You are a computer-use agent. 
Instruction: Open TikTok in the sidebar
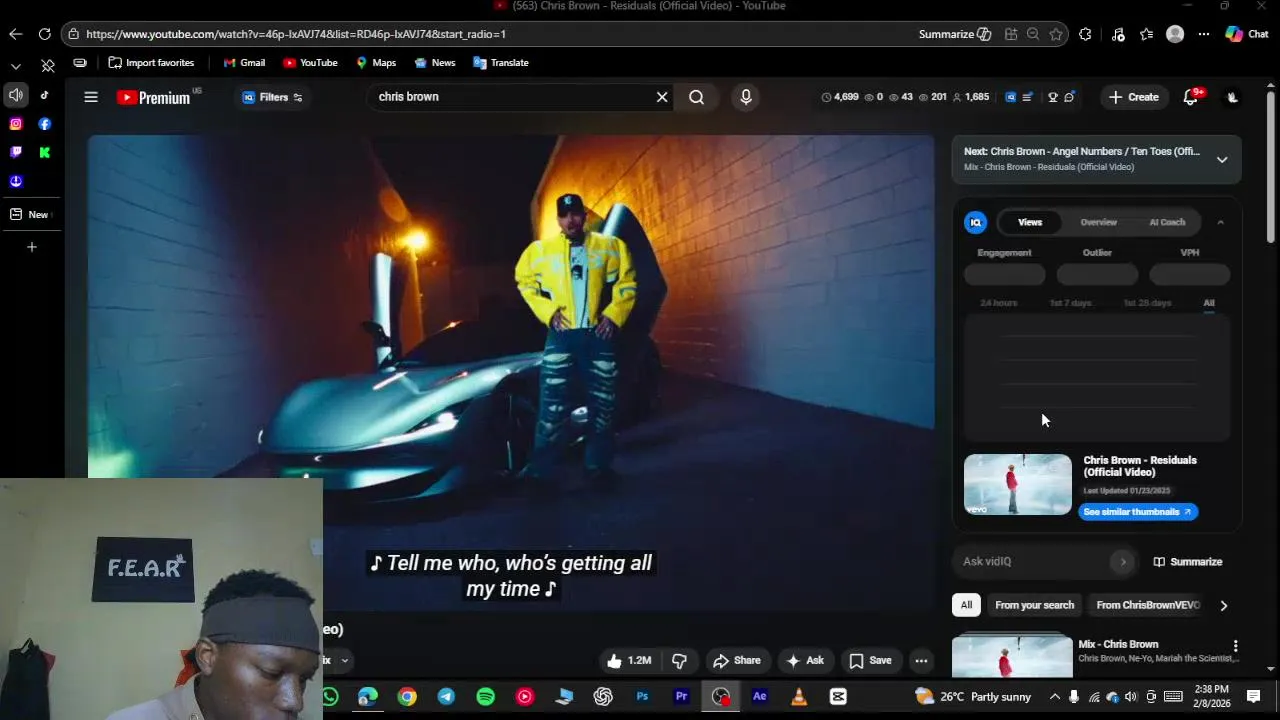(x=44, y=96)
